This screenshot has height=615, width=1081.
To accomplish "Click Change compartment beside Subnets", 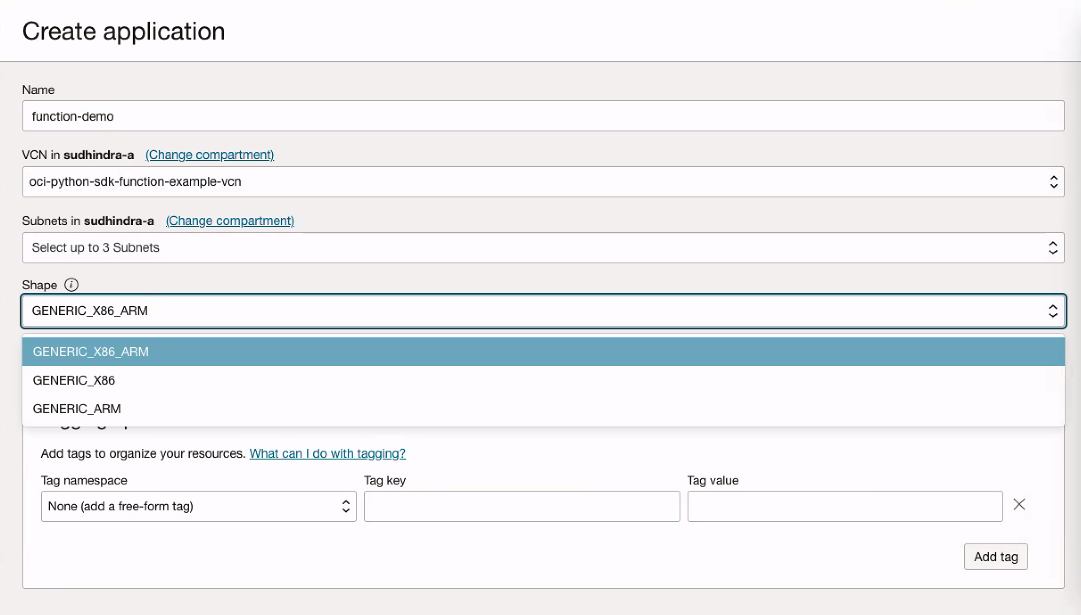I will pyautogui.click(x=229, y=220).
